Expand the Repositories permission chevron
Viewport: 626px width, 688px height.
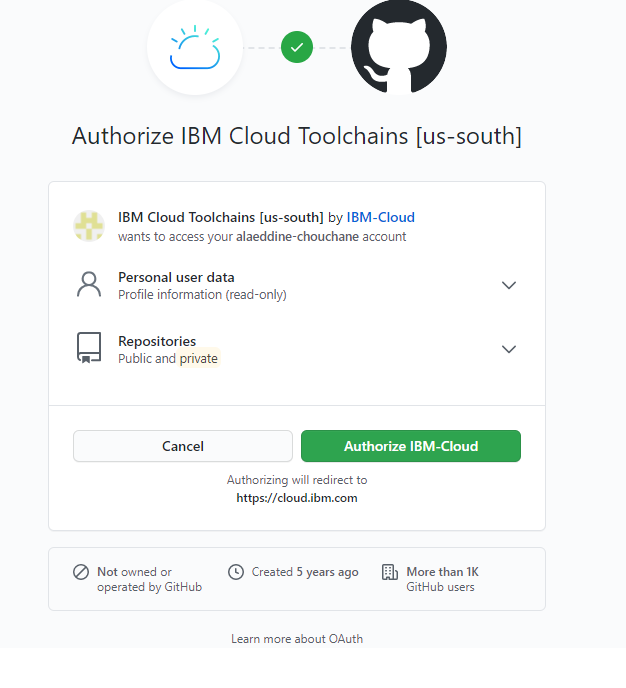point(509,349)
